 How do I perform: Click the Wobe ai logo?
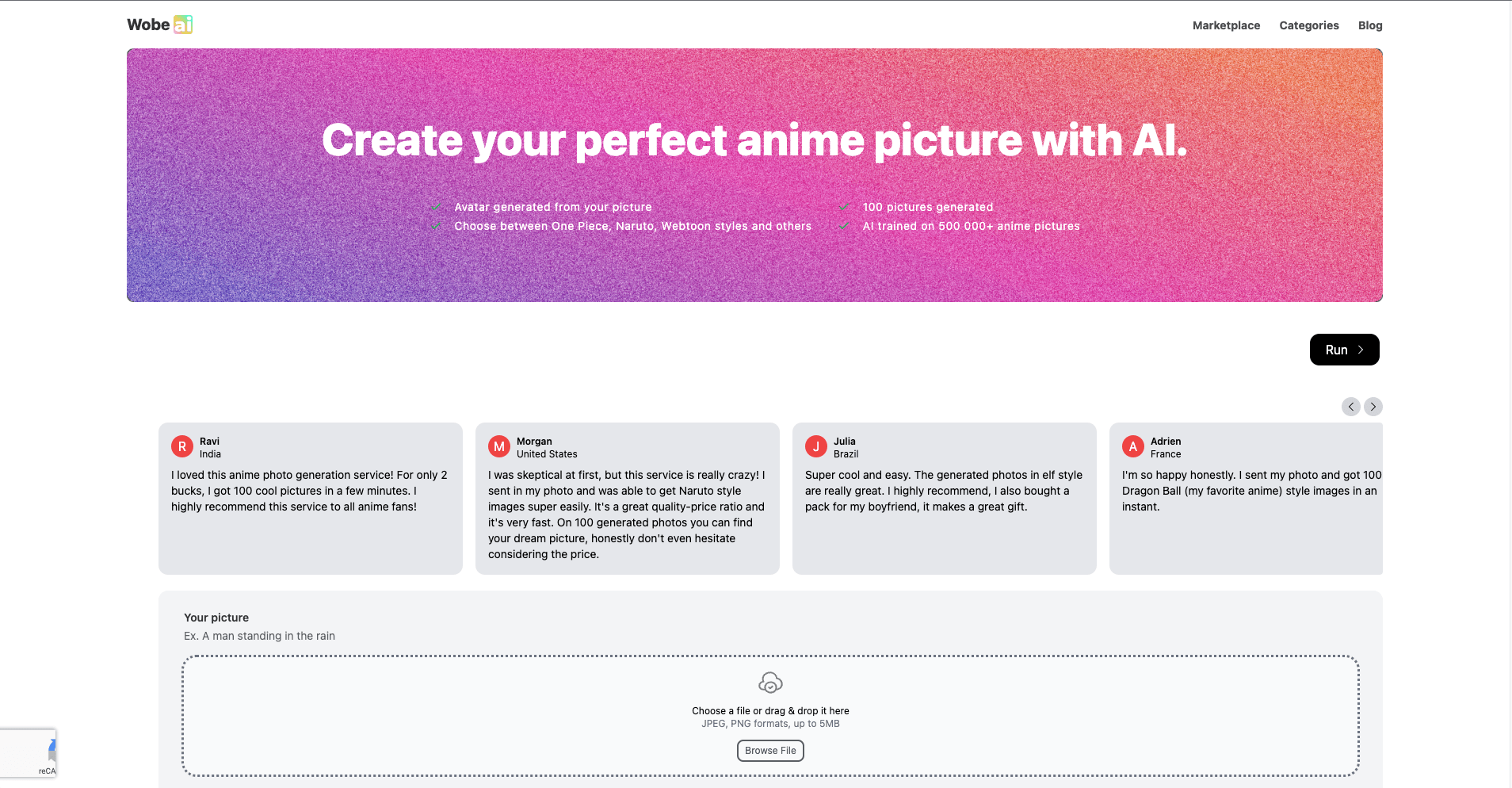pos(158,24)
